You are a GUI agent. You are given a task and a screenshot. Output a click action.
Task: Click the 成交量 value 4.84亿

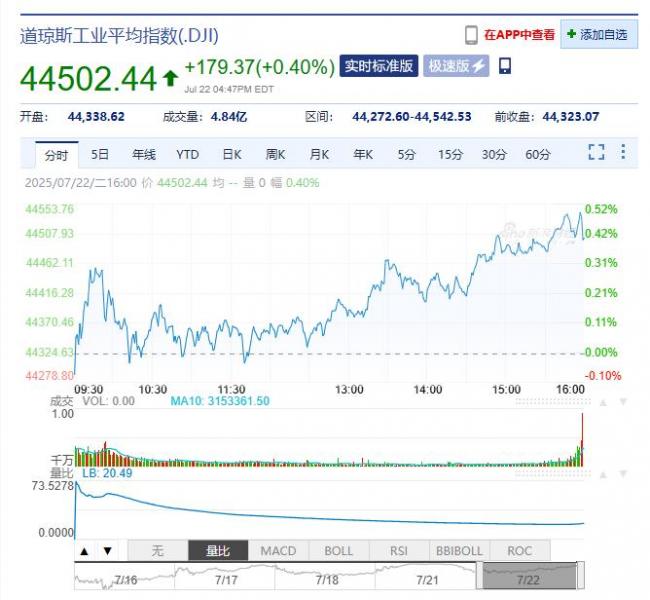click(x=229, y=117)
